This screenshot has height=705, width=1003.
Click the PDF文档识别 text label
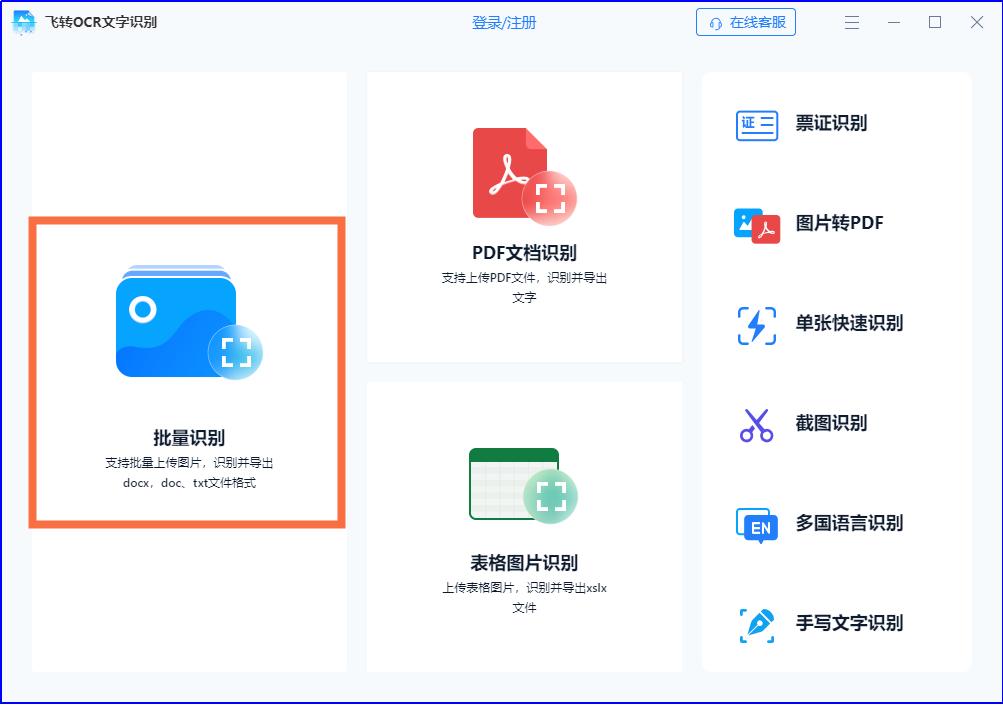click(x=524, y=251)
